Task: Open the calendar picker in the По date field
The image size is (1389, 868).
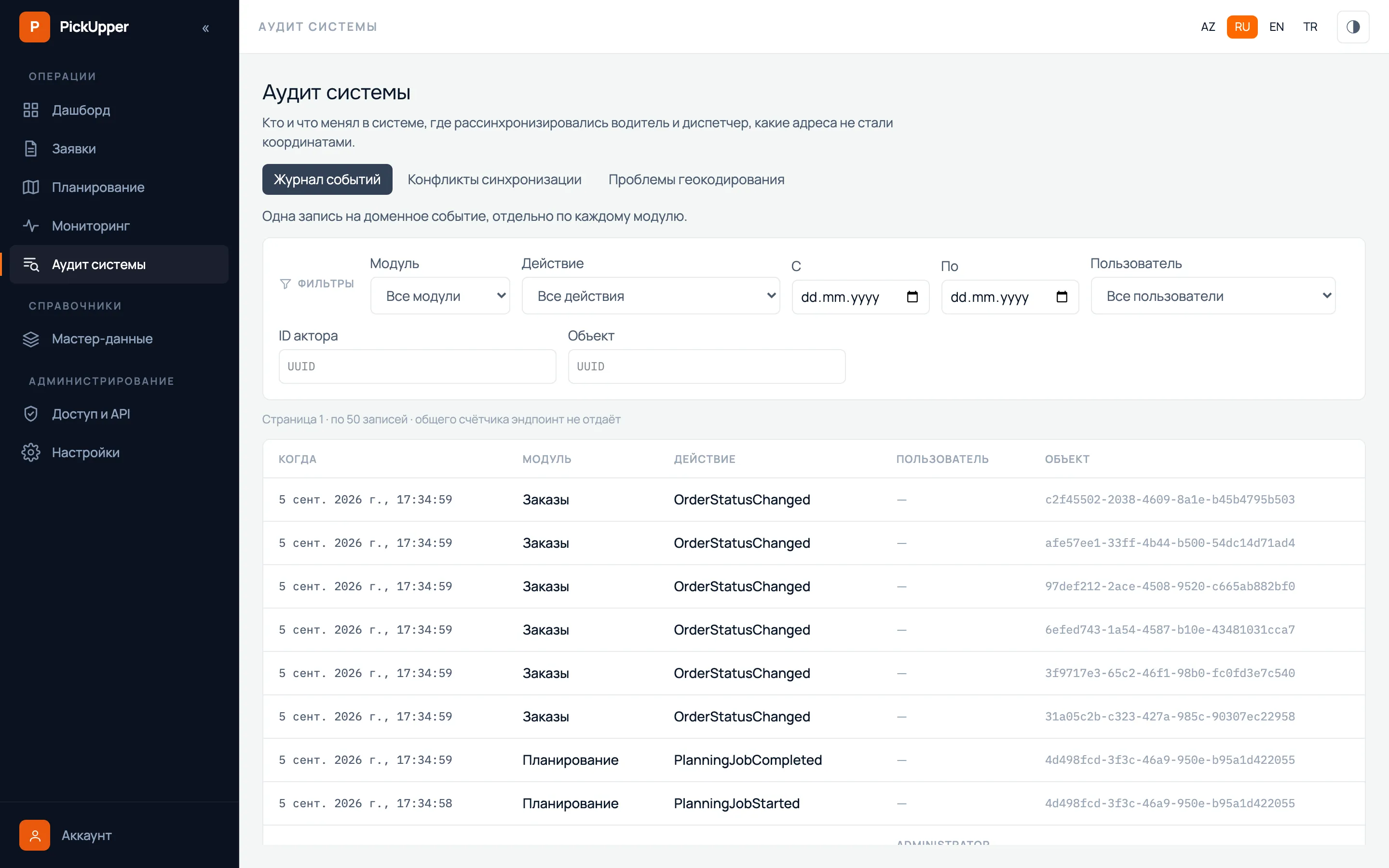Action: pyautogui.click(x=1062, y=297)
